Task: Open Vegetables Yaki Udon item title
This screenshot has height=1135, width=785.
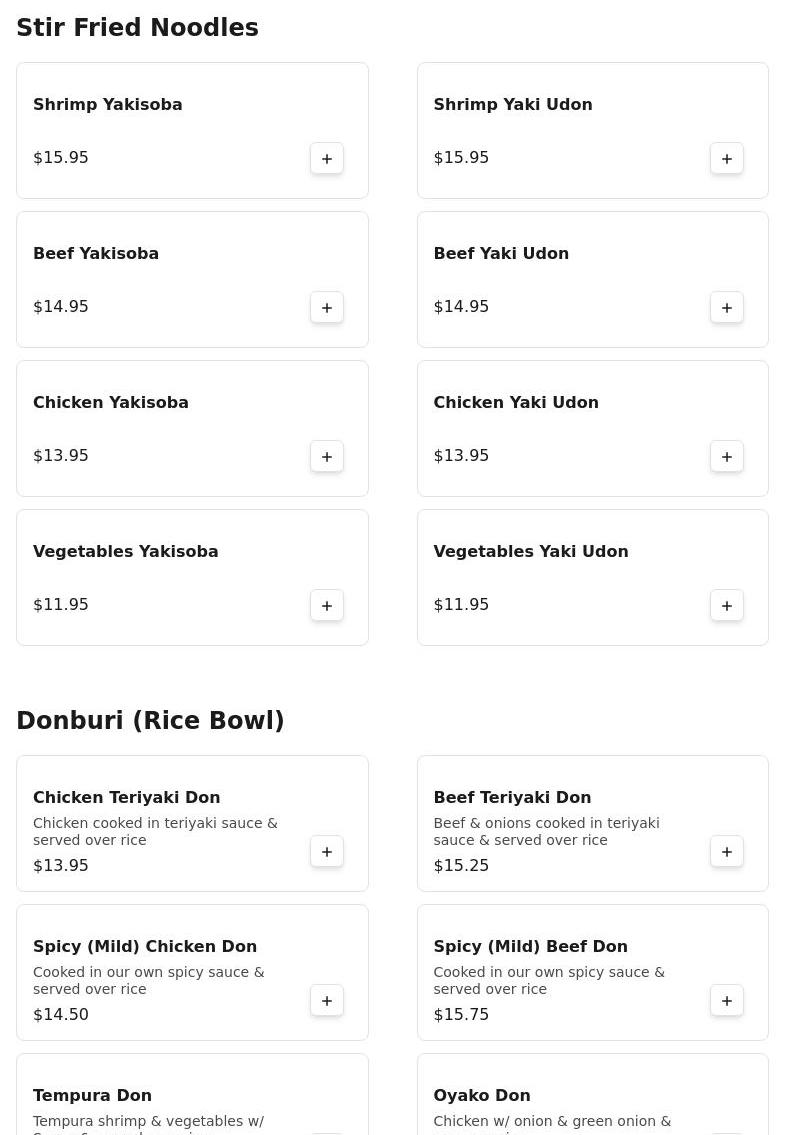Action: click(x=531, y=552)
